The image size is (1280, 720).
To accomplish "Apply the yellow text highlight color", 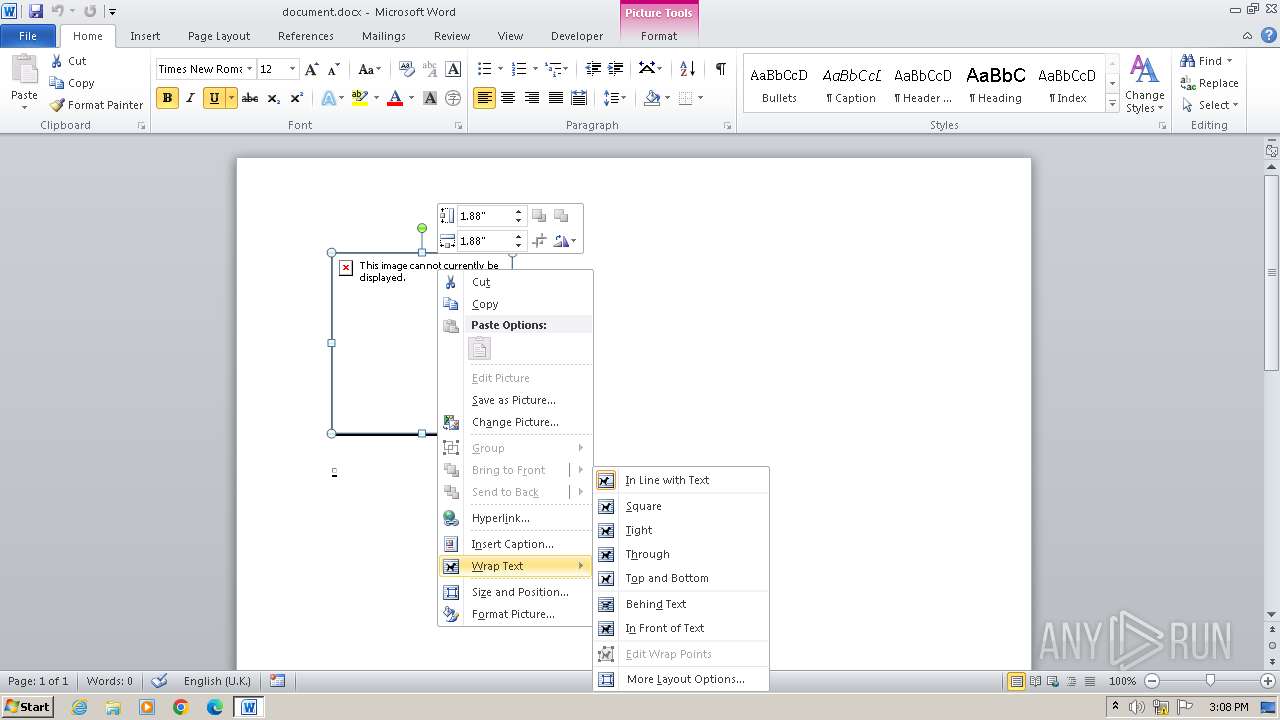I will [360, 98].
